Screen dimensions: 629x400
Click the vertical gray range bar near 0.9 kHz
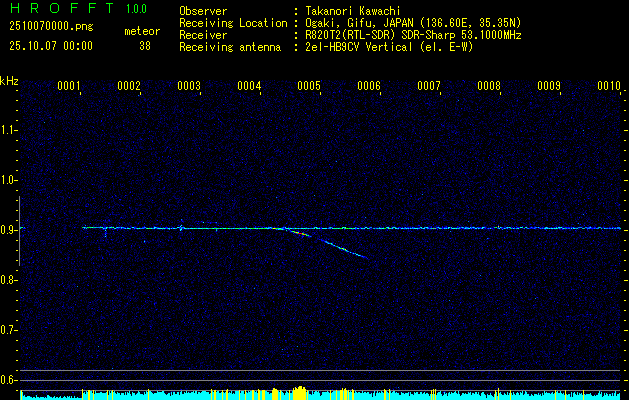(19, 231)
